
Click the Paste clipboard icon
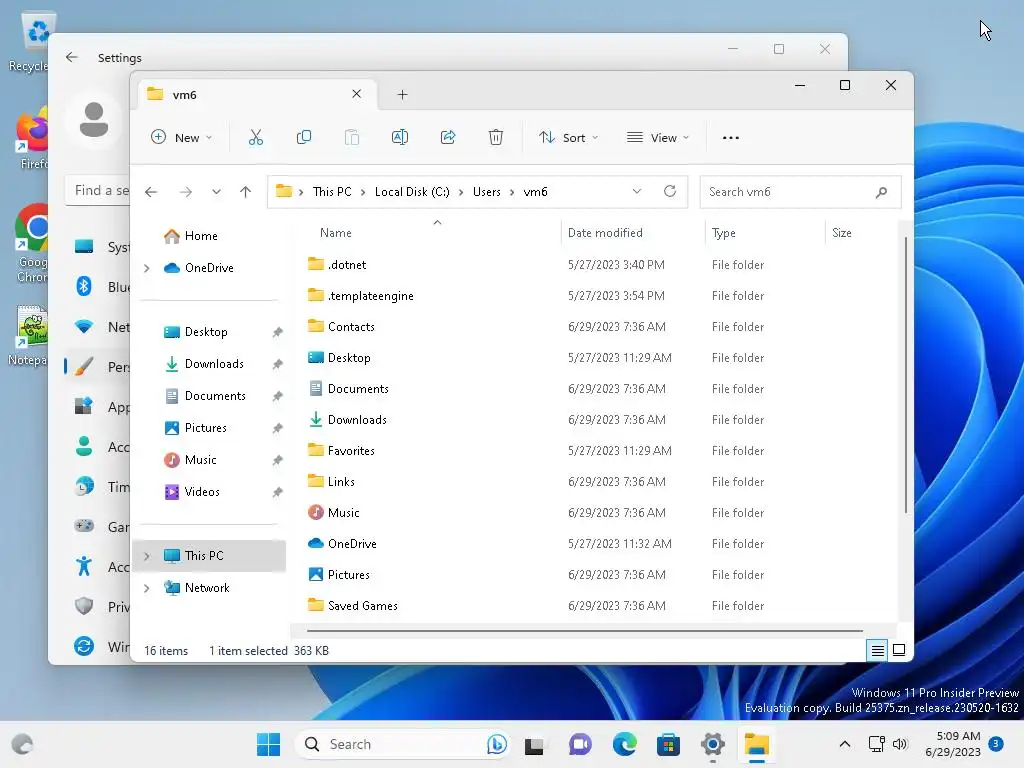click(352, 137)
